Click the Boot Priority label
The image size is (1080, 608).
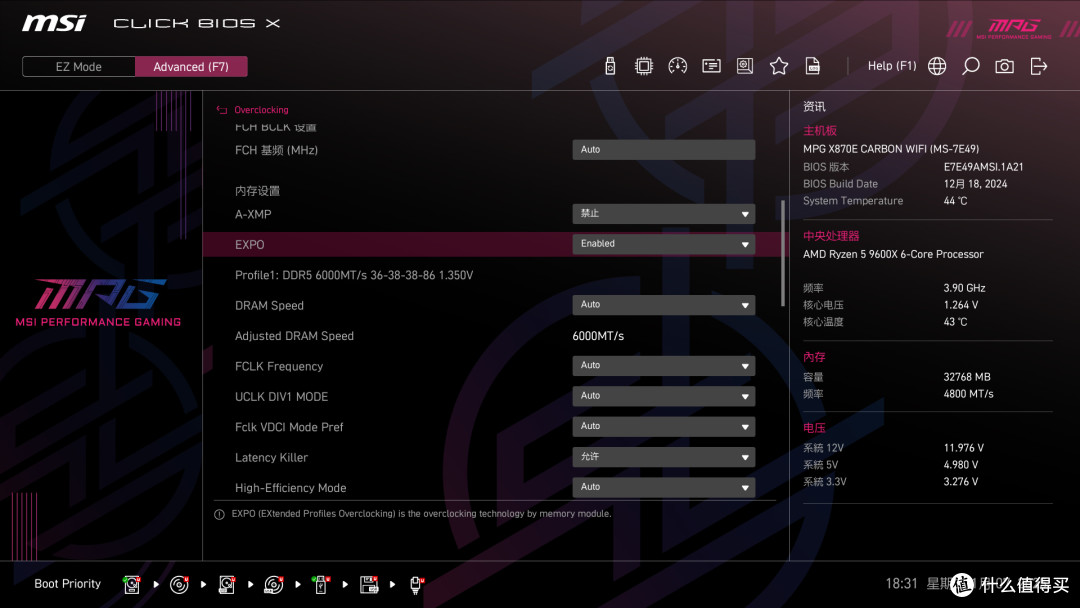(68, 584)
